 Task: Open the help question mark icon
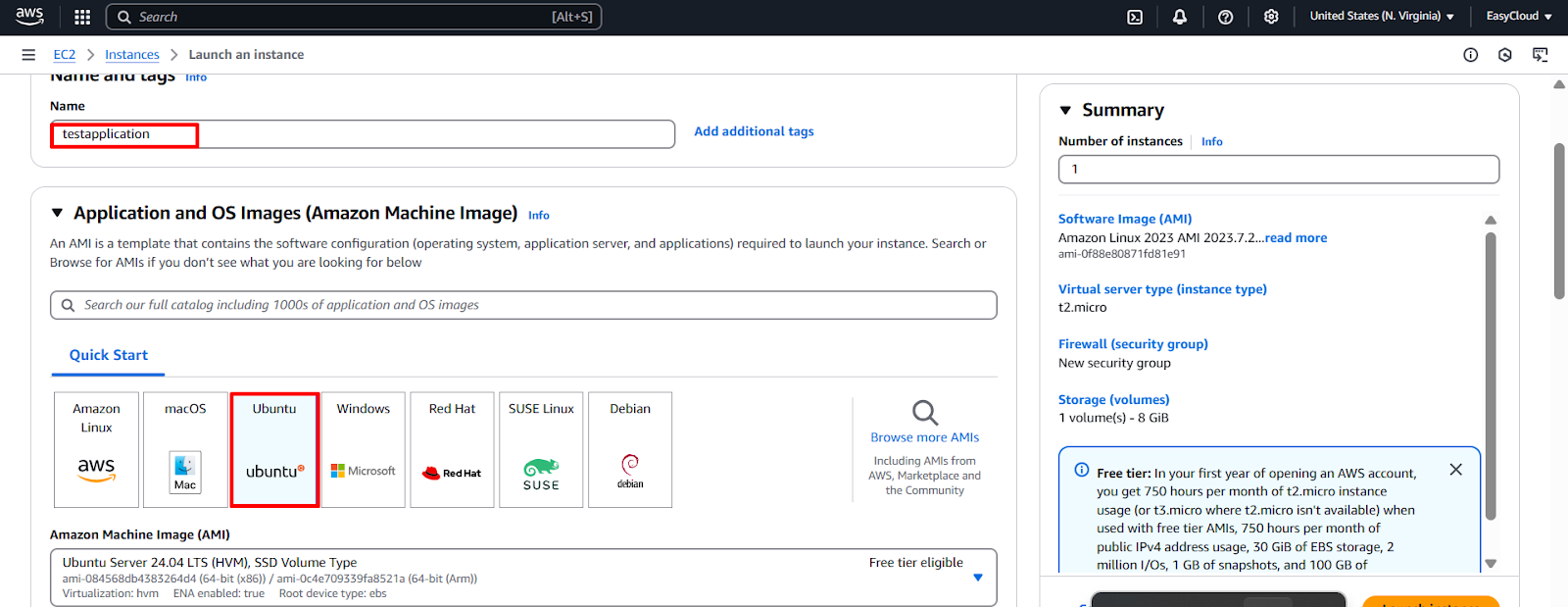[x=1225, y=17]
